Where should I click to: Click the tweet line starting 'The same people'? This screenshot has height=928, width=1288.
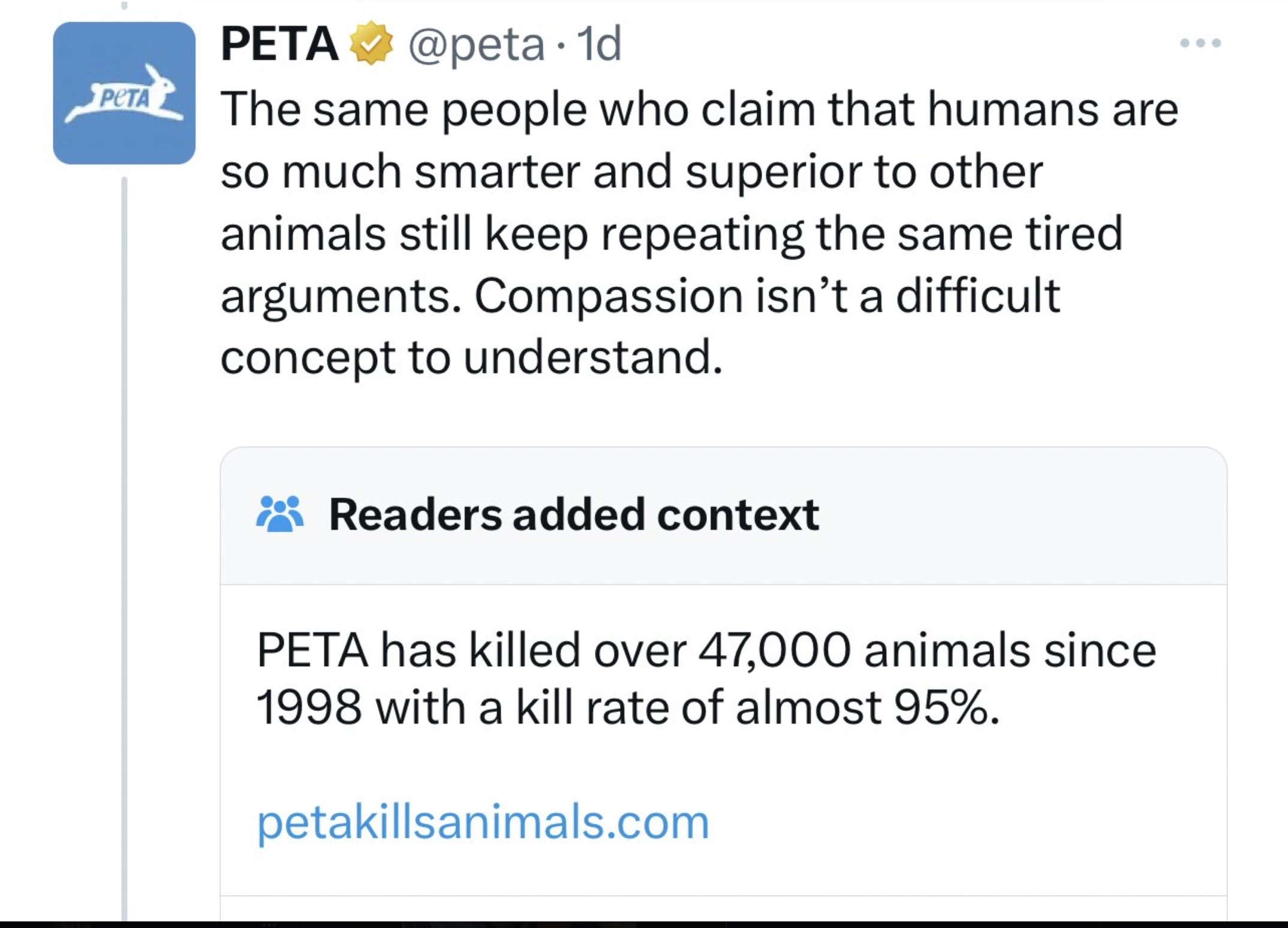click(x=699, y=110)
